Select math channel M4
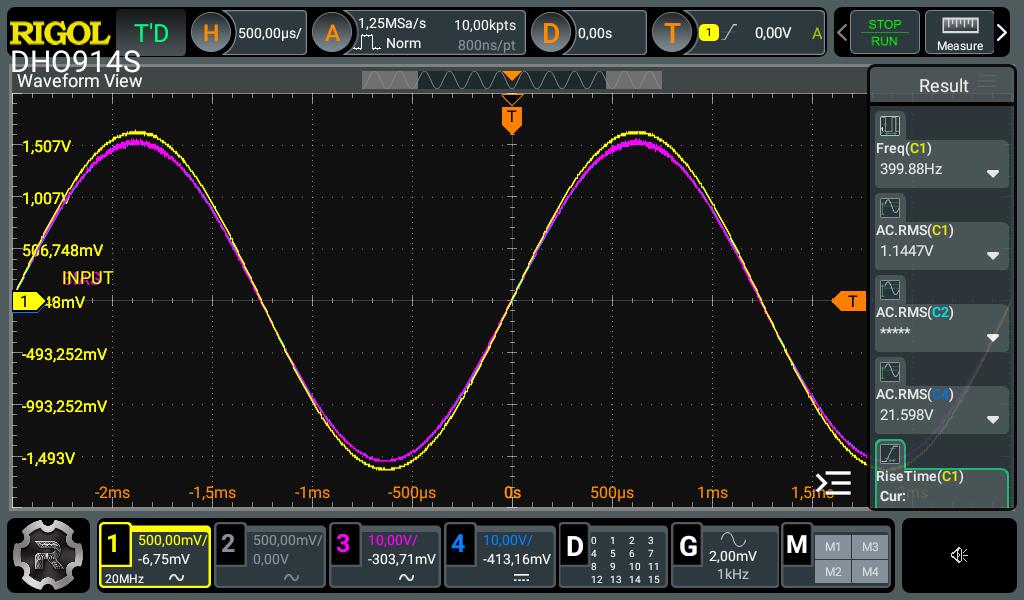The image size is (1024, 600). [870, 572]
